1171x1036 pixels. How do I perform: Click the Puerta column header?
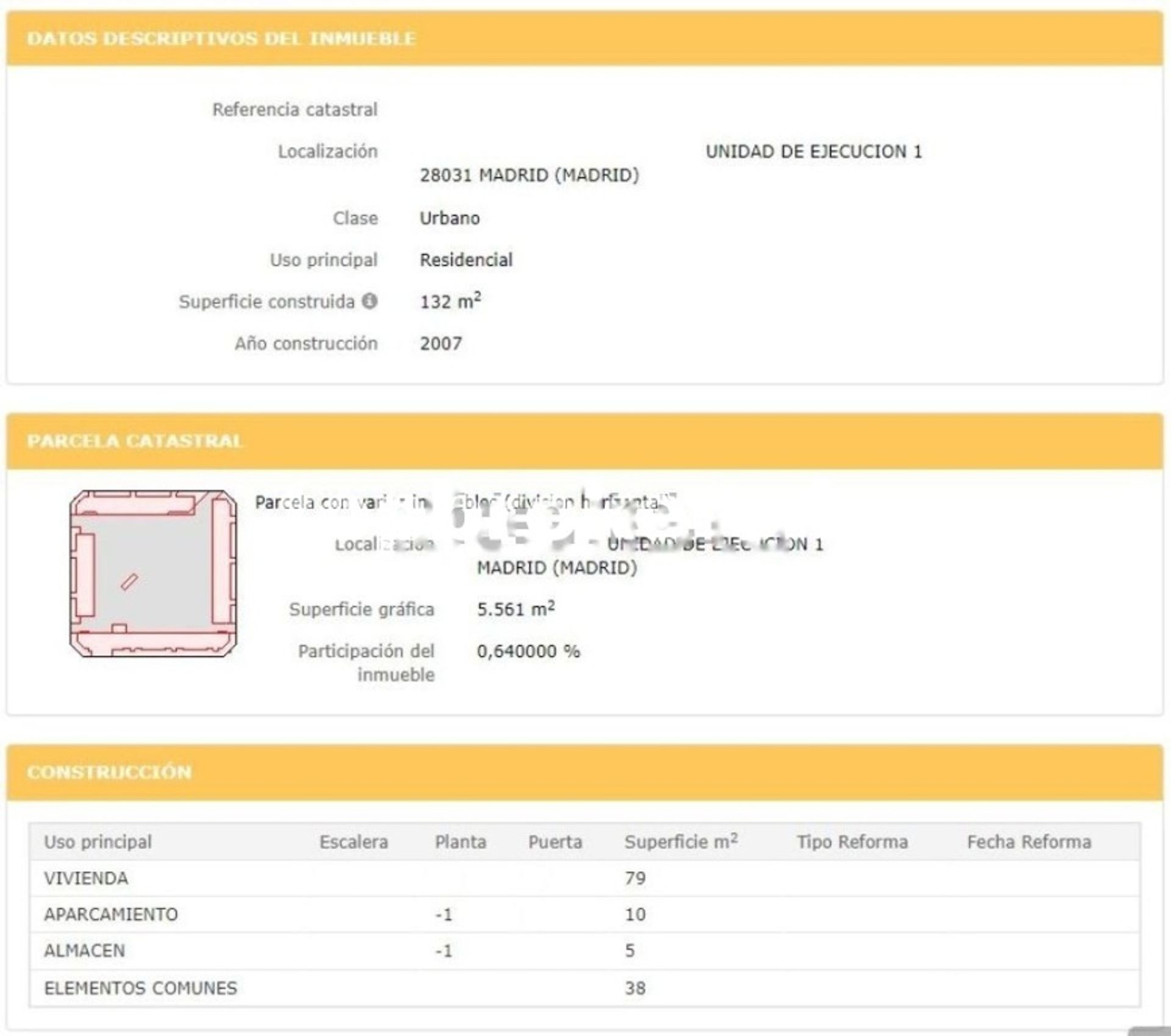[555, 841]
